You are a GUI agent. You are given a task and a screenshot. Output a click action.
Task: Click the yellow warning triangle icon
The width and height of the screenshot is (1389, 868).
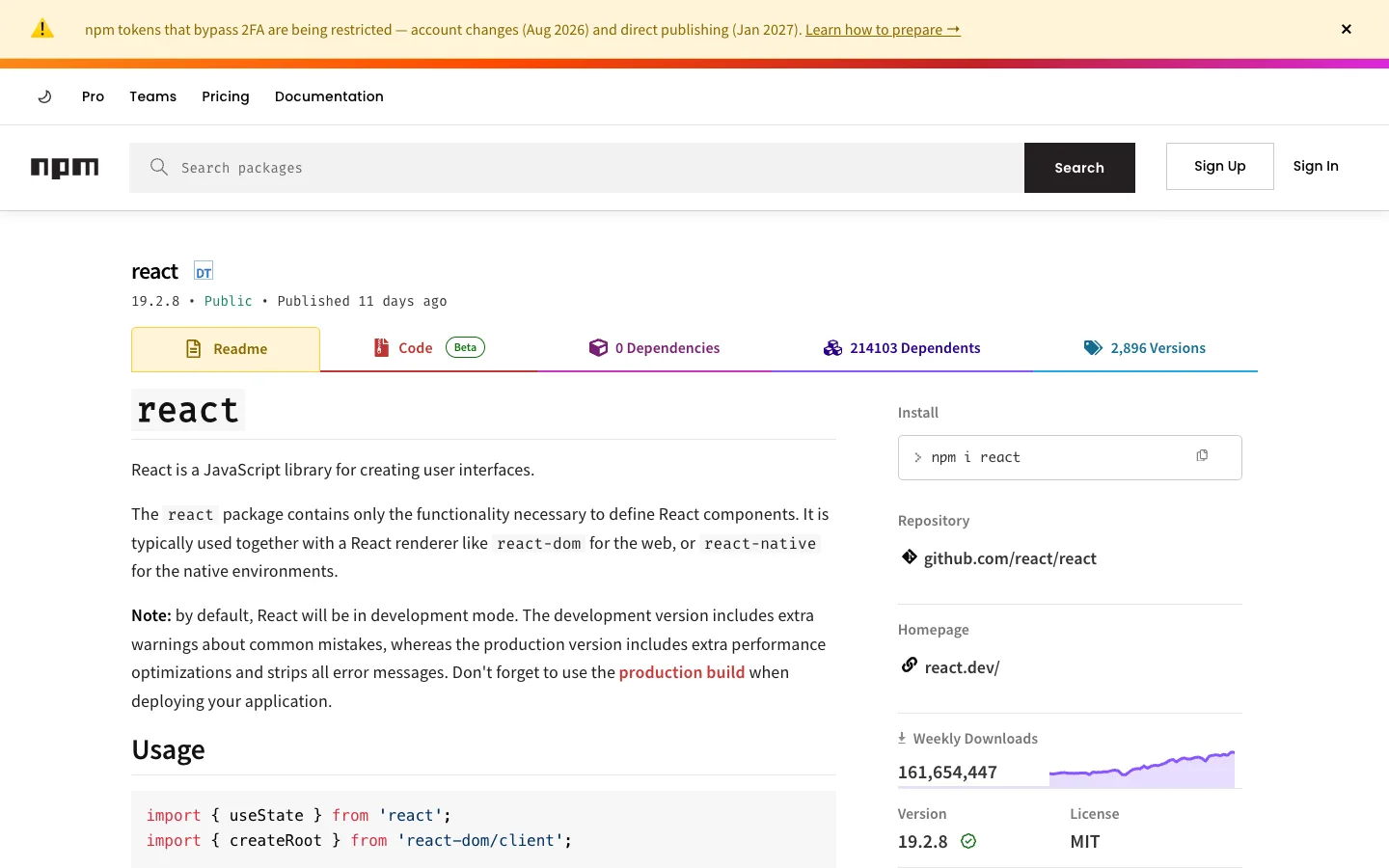[42, 29]
